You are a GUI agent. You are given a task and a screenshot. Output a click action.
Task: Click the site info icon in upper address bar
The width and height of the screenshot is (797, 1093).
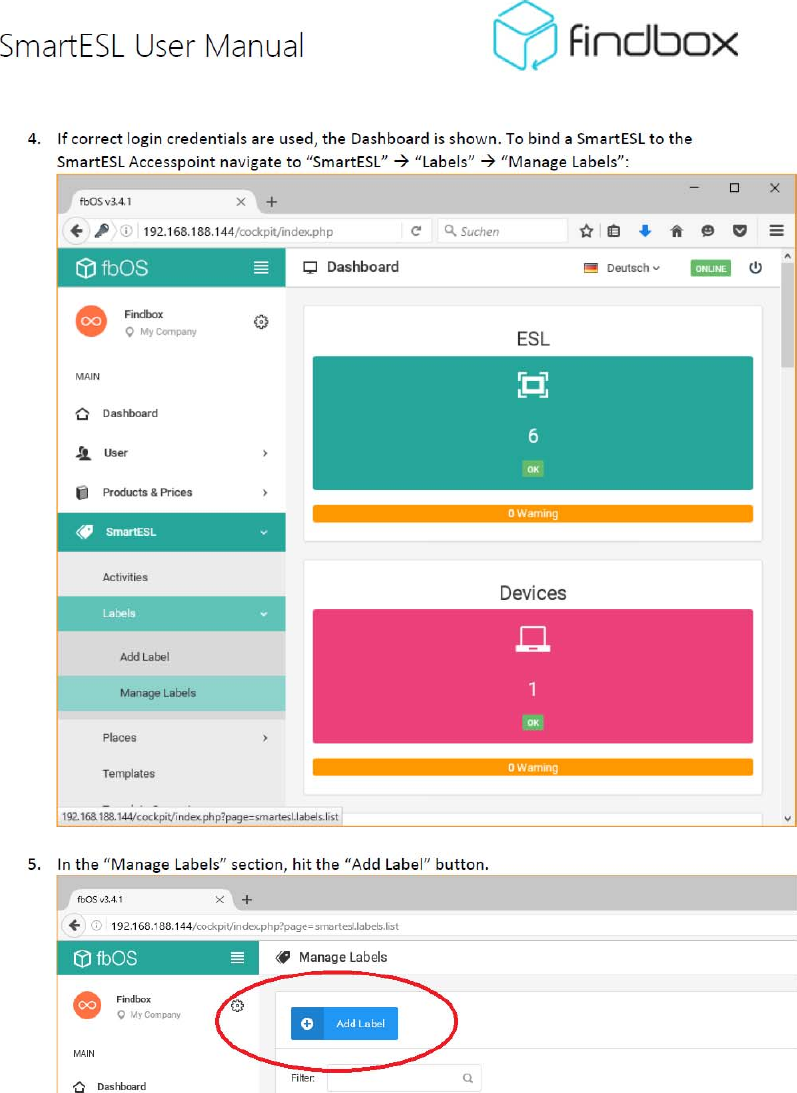point(126,231)
